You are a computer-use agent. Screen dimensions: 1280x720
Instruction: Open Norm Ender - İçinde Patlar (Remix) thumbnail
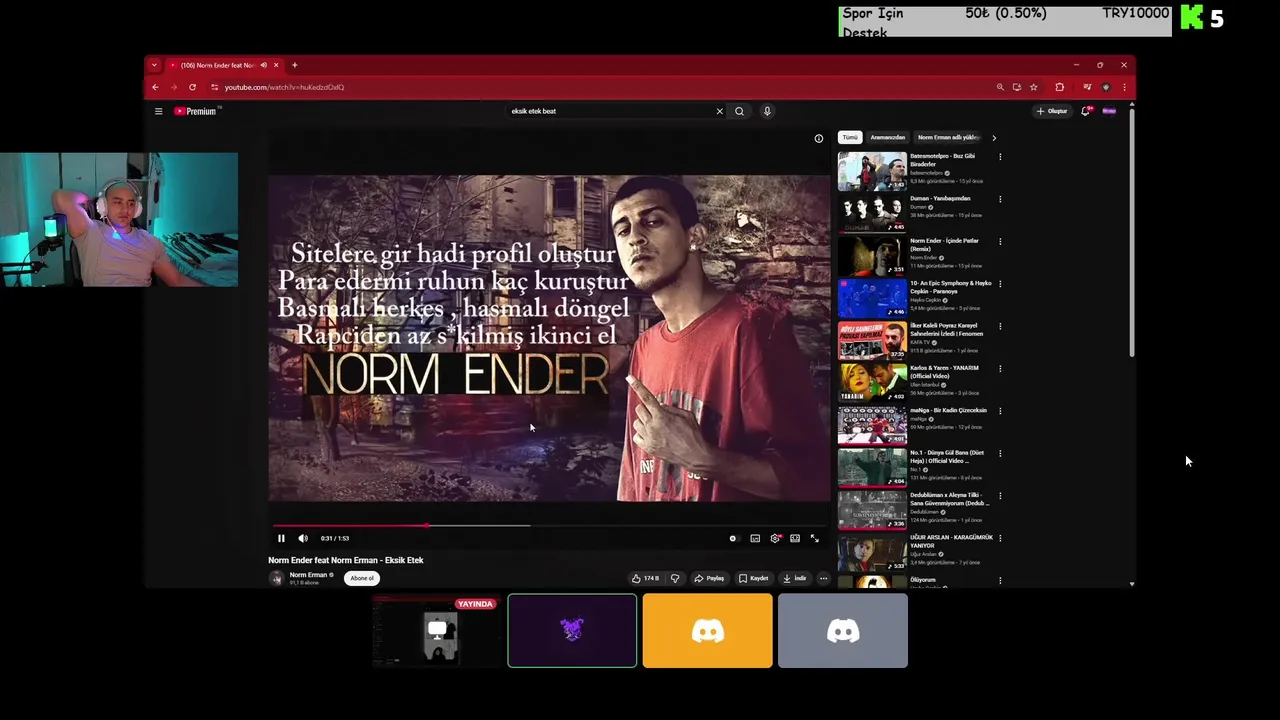pyautogui.click(x=872, y=256)
